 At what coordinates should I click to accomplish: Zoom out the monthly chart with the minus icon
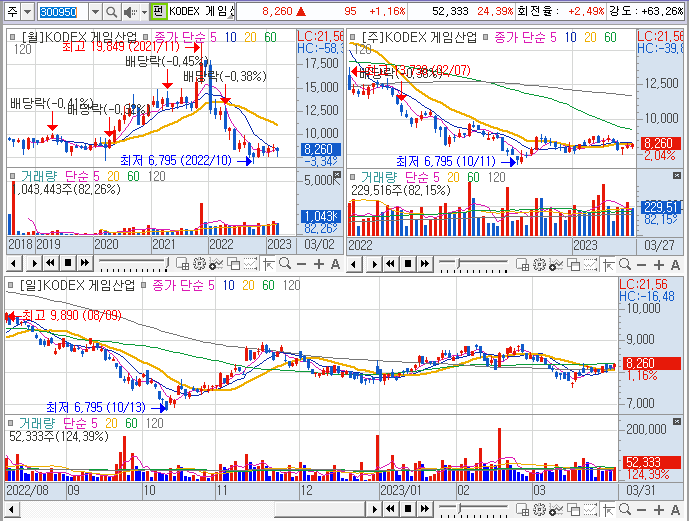(301, 264)
